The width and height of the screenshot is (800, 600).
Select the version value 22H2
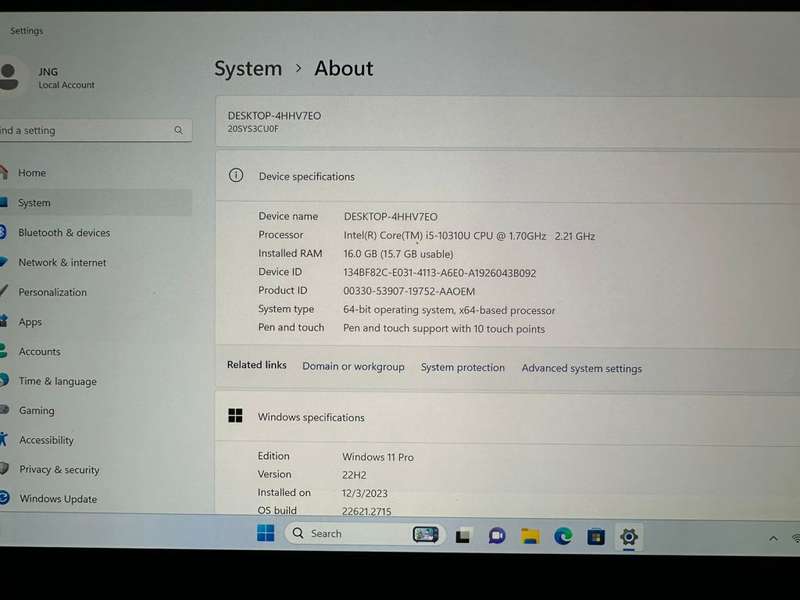point(354,474)
